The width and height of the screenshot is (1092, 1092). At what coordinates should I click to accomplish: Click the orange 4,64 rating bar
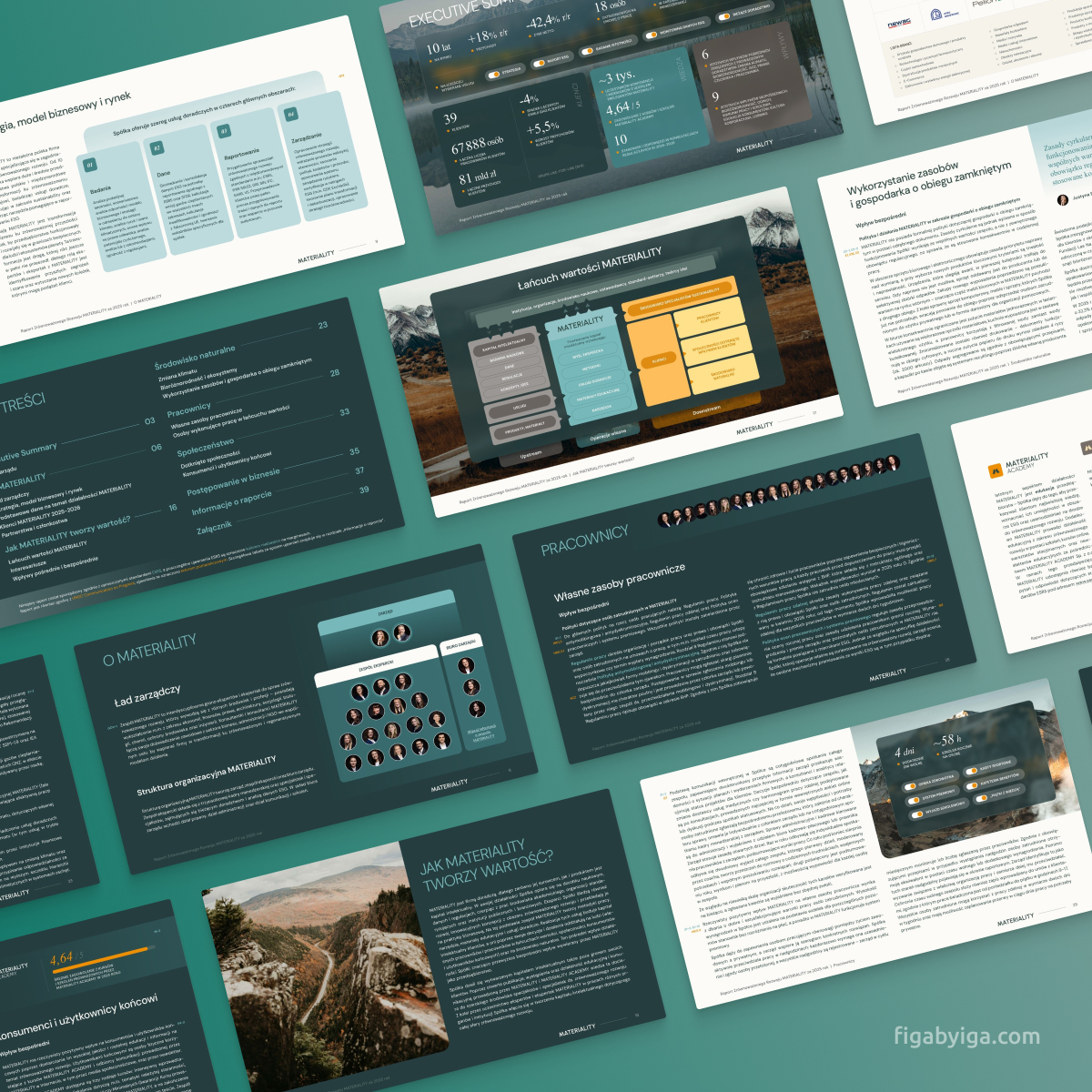pyautogui.click(x=100, y=959)
